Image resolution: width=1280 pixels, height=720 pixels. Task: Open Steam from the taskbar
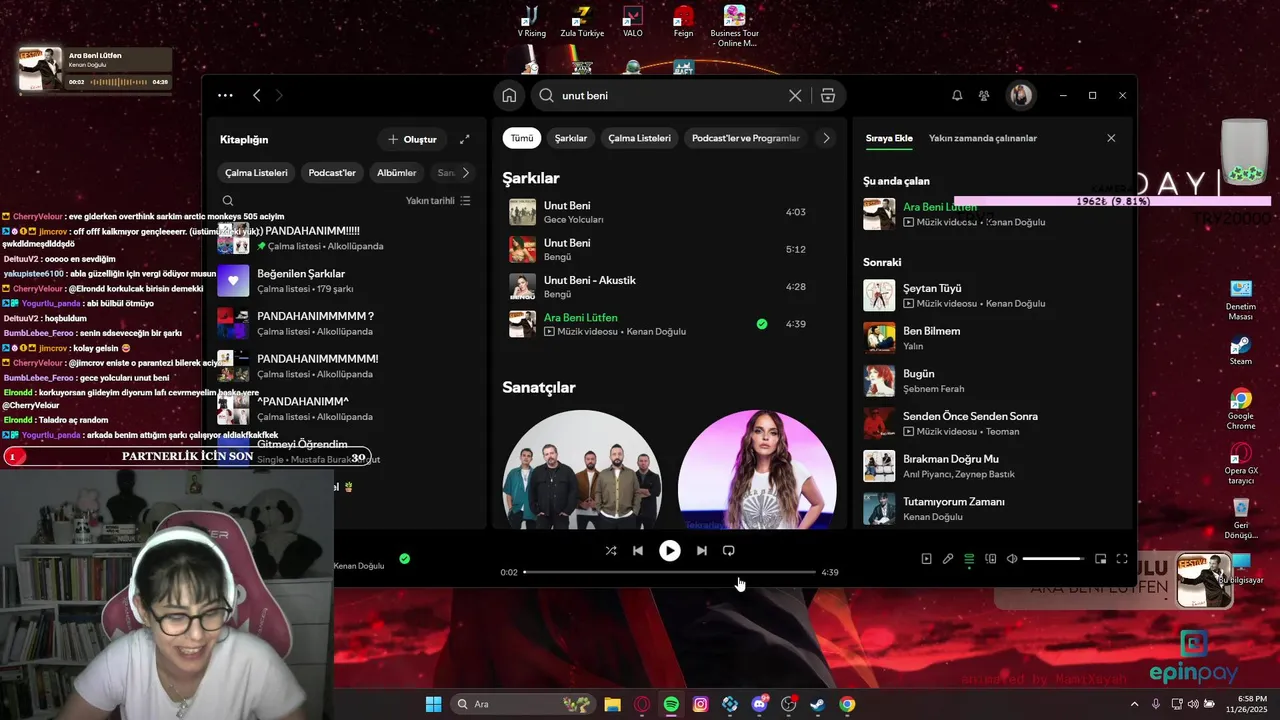(818, 704)
